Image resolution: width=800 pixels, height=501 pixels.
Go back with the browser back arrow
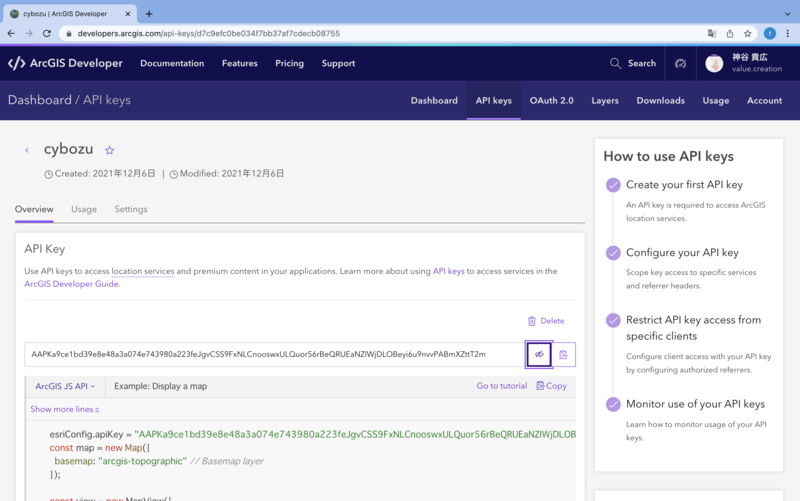point(11,33)
